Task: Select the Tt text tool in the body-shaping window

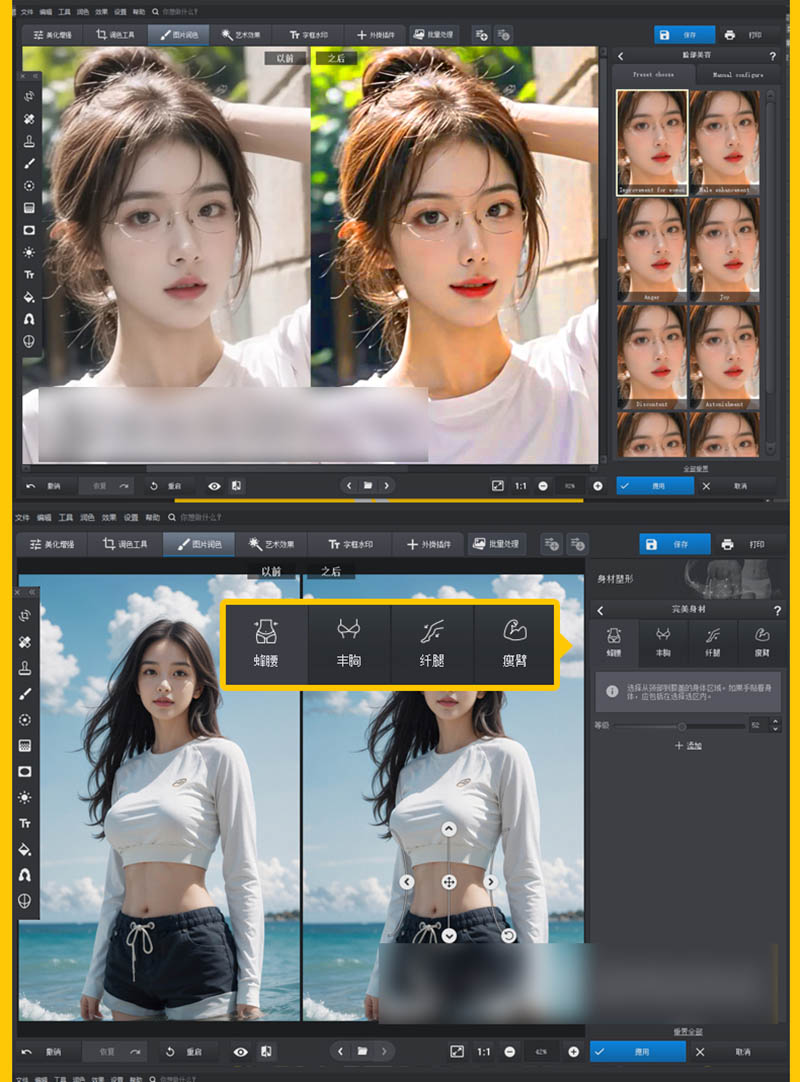Action: [25, 823]
